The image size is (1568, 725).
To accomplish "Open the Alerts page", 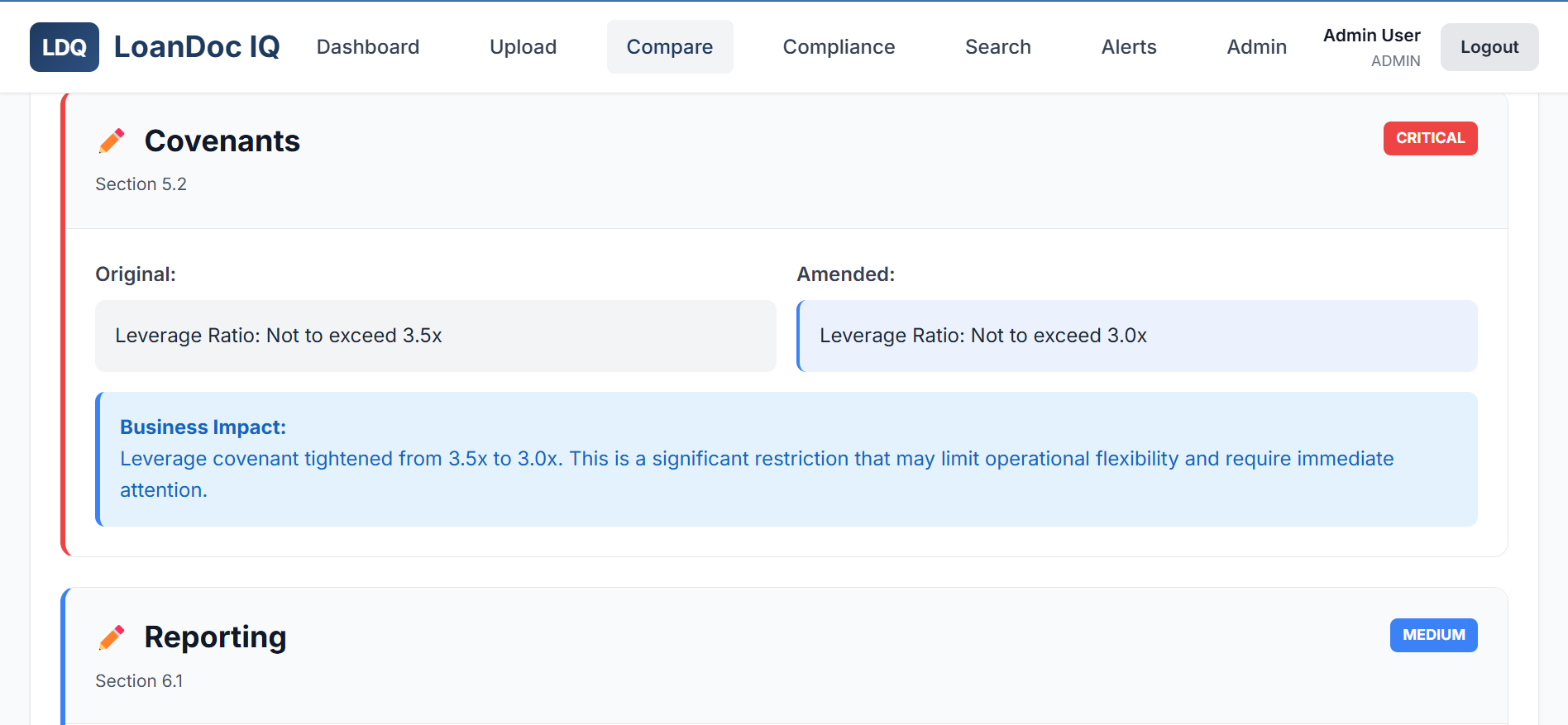I will pyautogui.click(x=1129, y=47).
